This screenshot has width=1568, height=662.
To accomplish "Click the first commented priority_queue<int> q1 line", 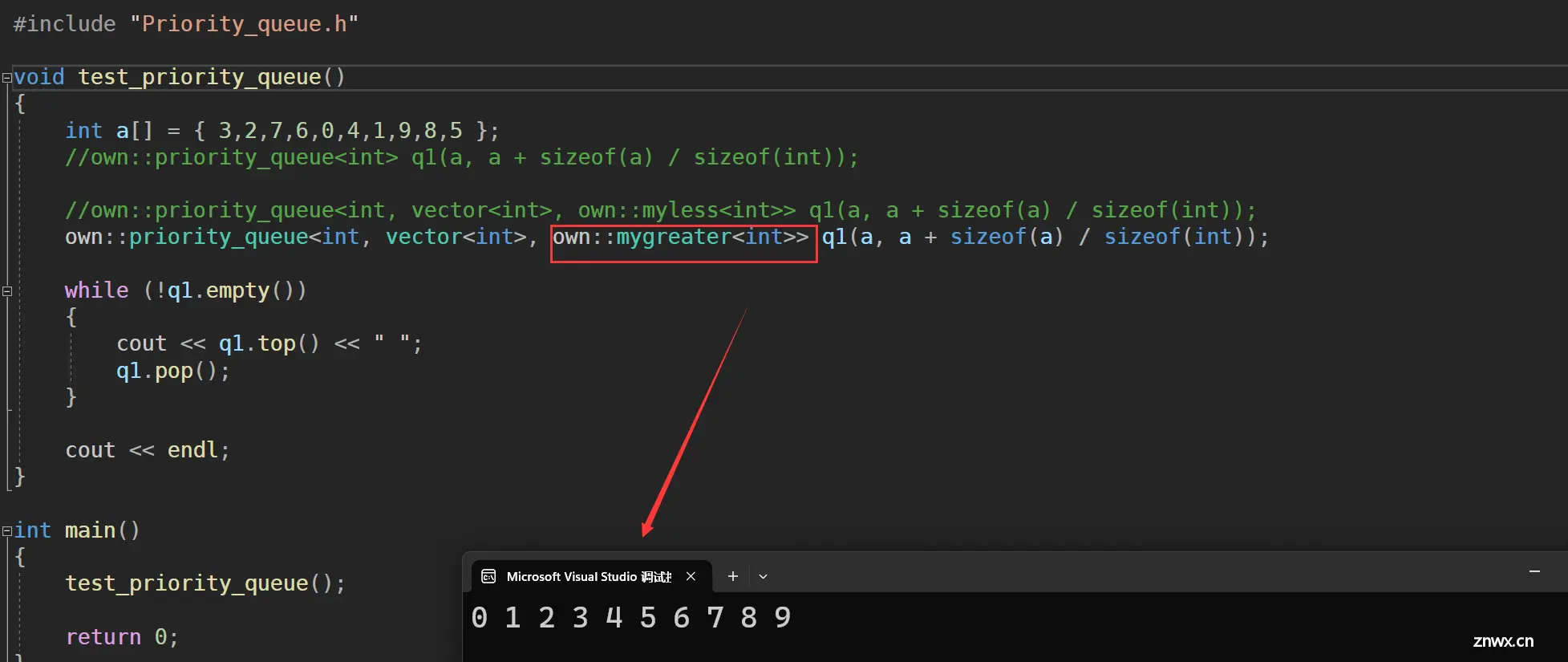I will 462,157.
